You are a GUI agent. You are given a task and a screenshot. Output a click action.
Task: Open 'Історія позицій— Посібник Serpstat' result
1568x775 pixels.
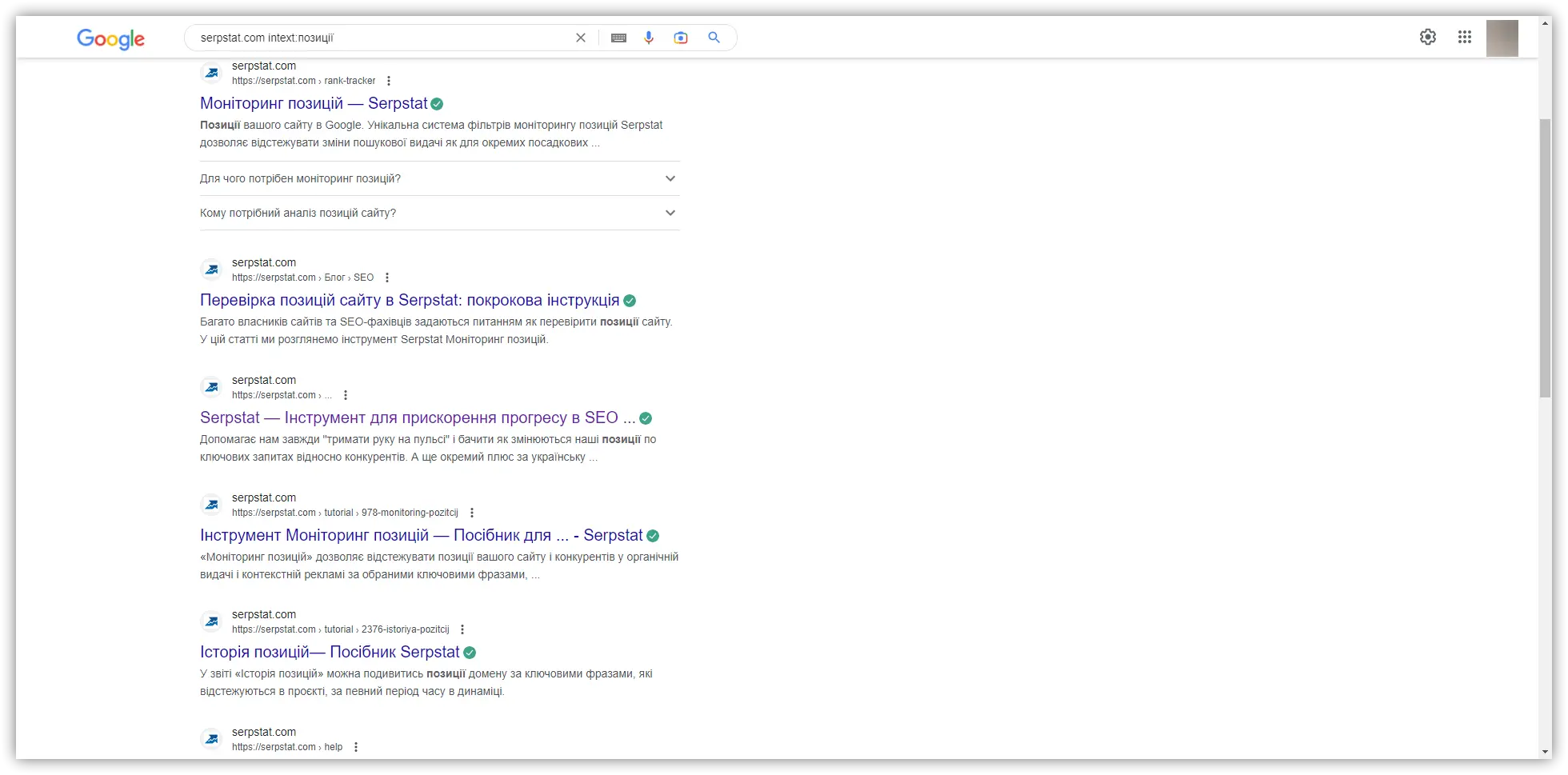(x=330, y=652)
